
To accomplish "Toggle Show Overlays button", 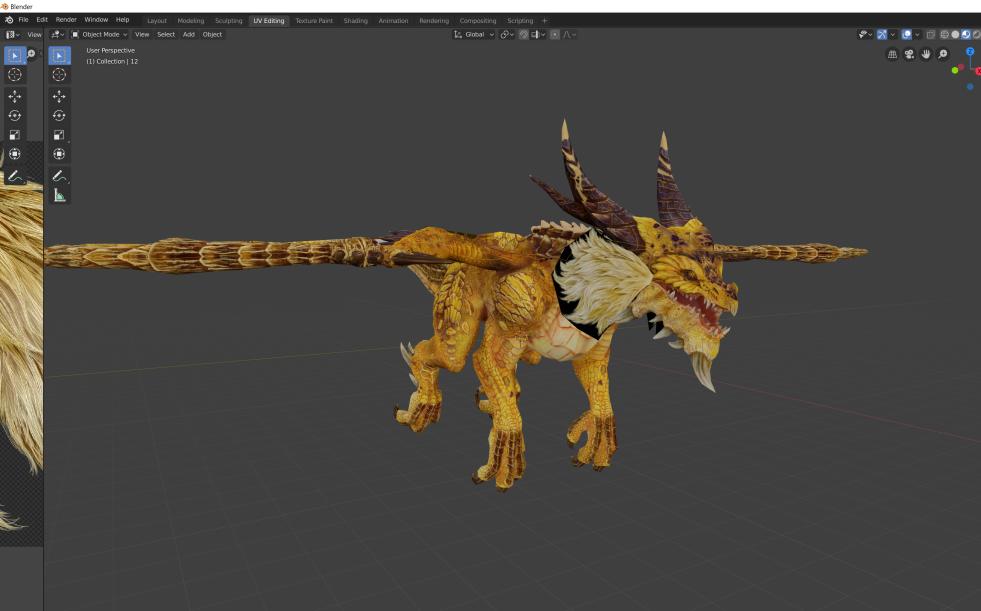I will (907, 35).
